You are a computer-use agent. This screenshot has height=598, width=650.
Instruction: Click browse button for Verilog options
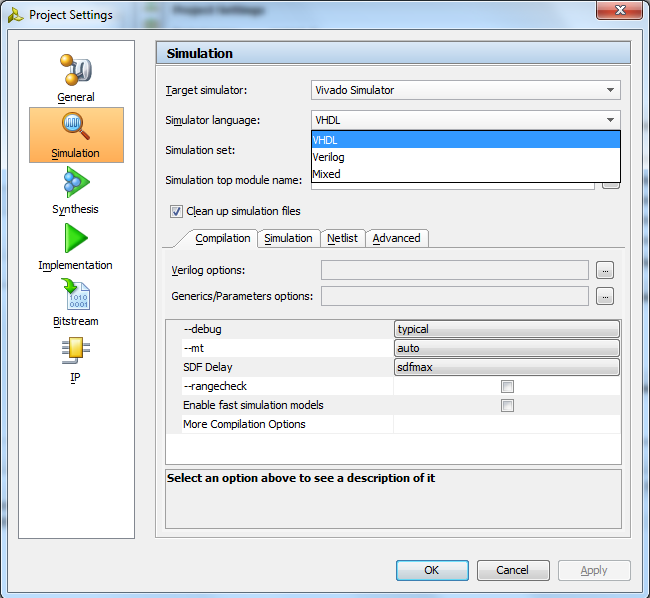604,270
